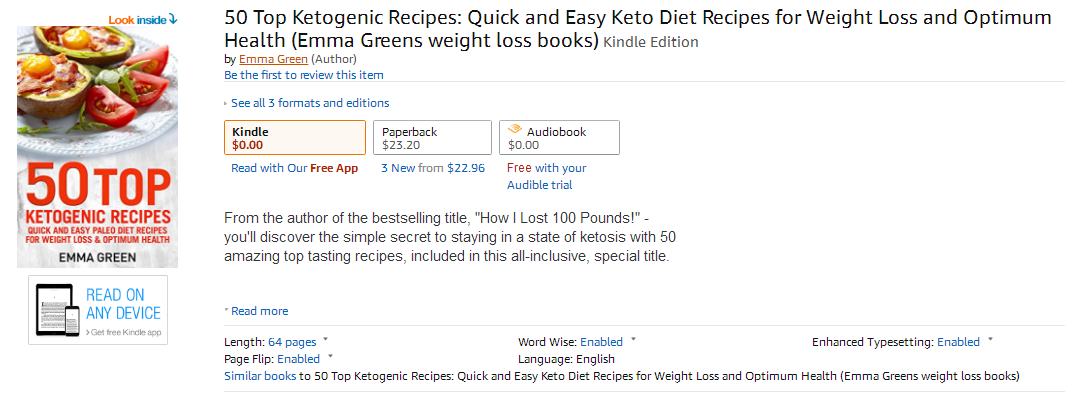Open the Page Flip Enabled dropdown arrow

330,356
